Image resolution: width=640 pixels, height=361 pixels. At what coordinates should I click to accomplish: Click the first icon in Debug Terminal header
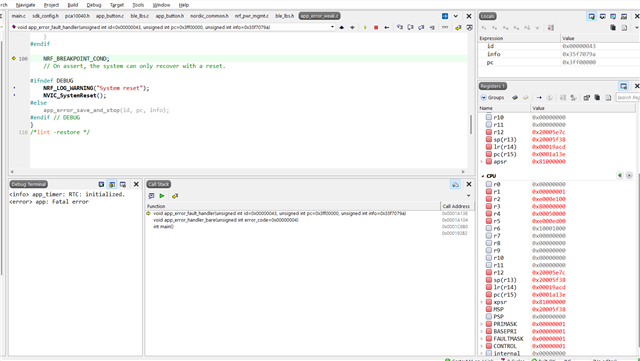pos(101,185)
